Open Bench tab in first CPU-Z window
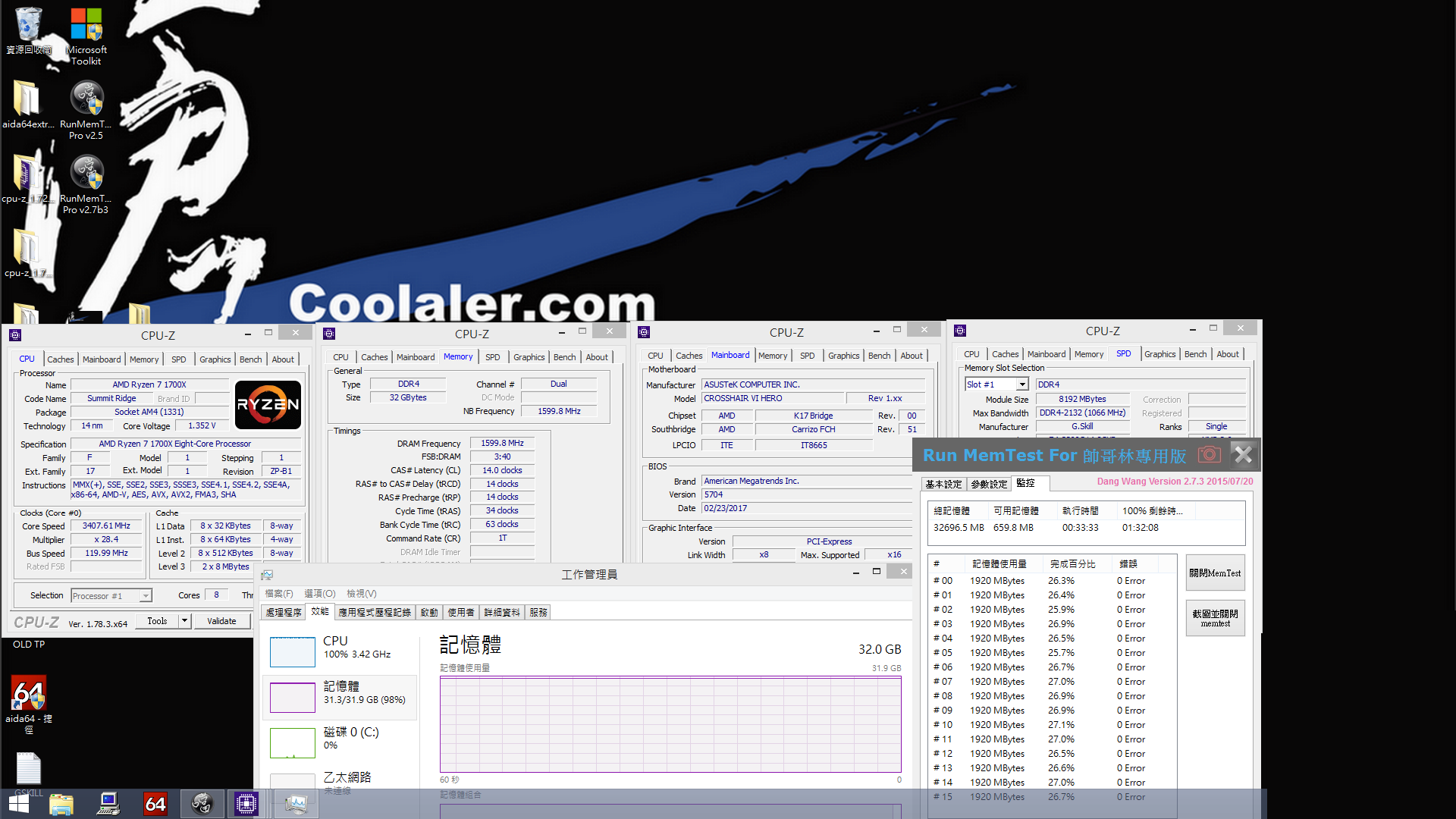Viewport: 1456px width, 819px height. [251, 359]
